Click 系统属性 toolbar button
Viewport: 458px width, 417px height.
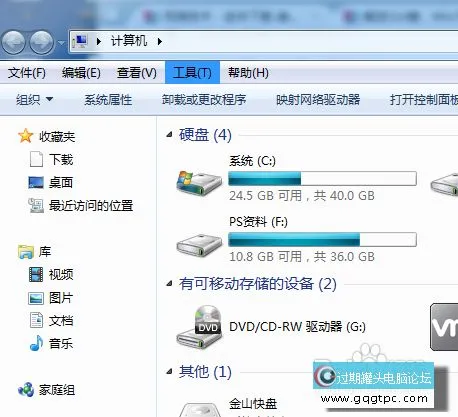108,99
